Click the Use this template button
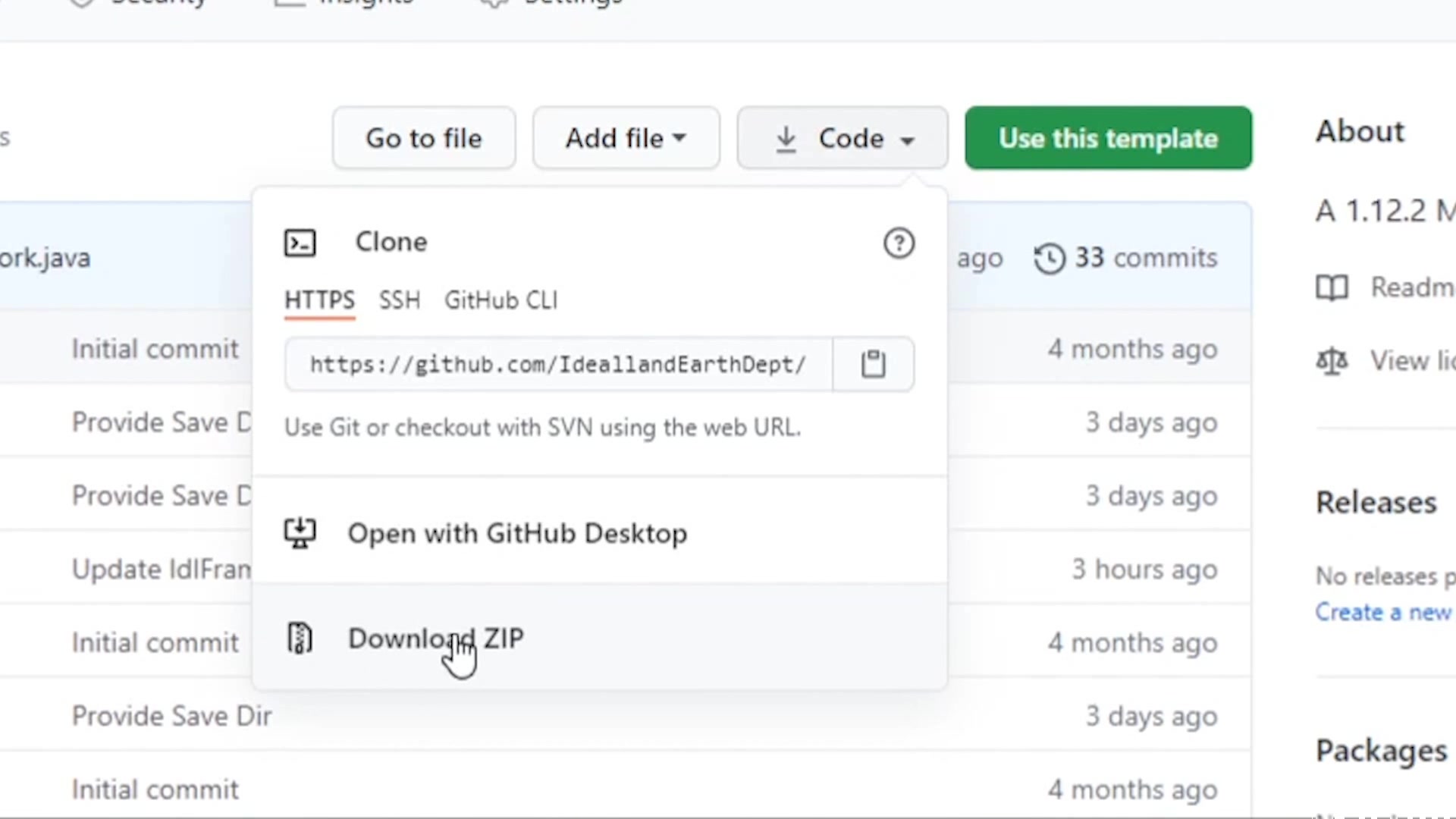Screen dimensions: 1456x819 (1108, 138)
